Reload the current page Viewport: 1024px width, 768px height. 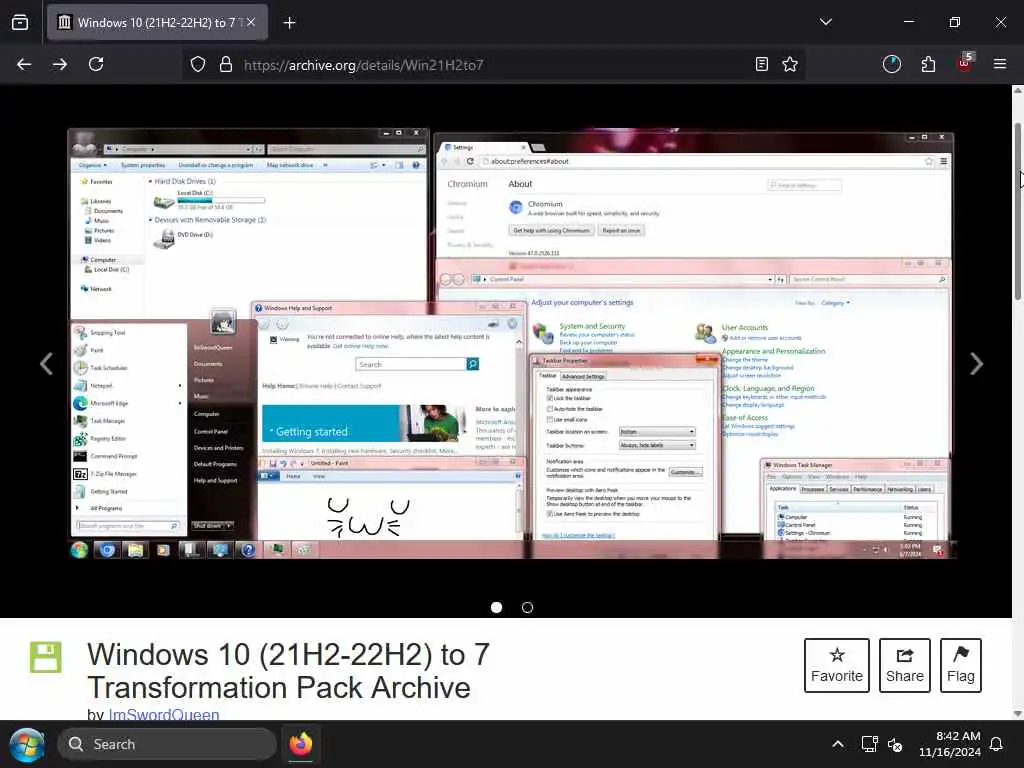click(96, 64)
